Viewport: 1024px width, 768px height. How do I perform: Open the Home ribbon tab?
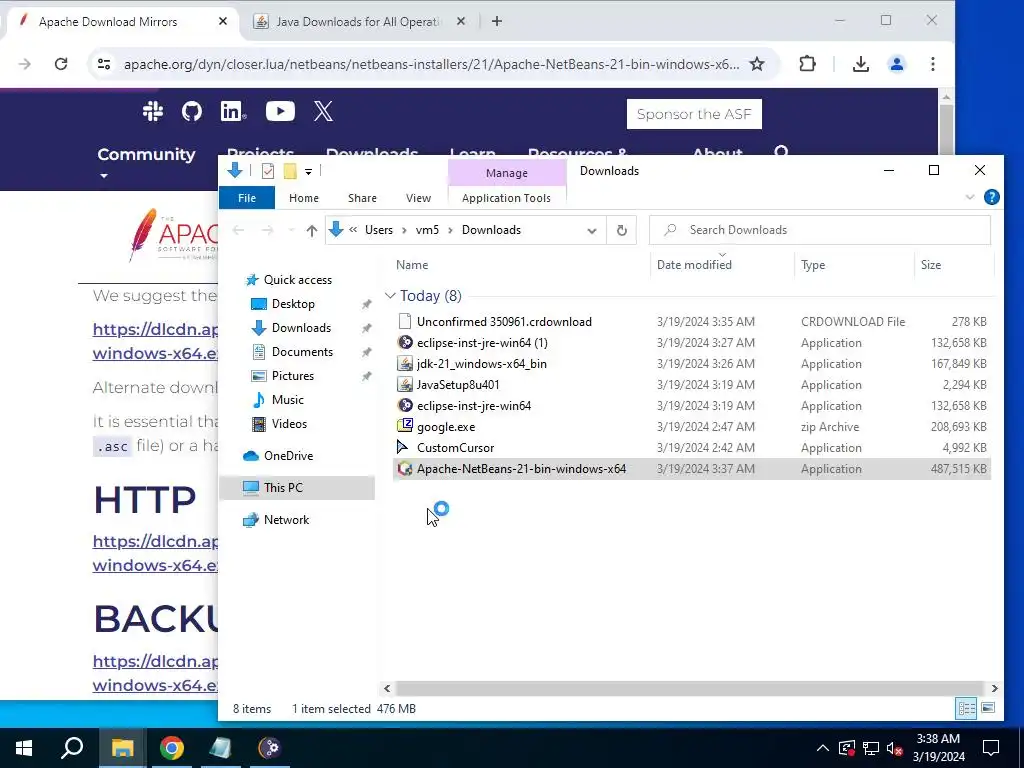tap(304, 198)
